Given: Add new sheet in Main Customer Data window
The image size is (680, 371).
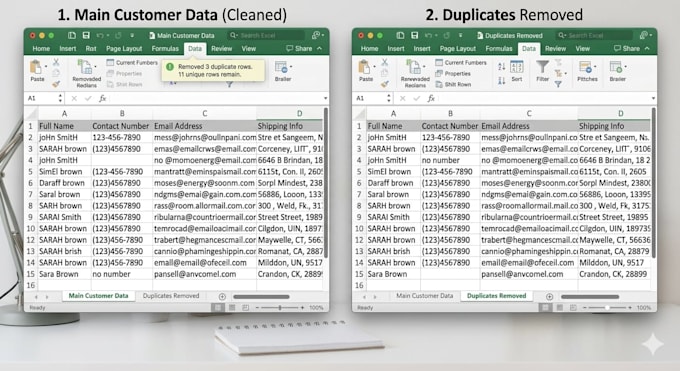Looking at the screenshot, I should click(x=222, y=297).
